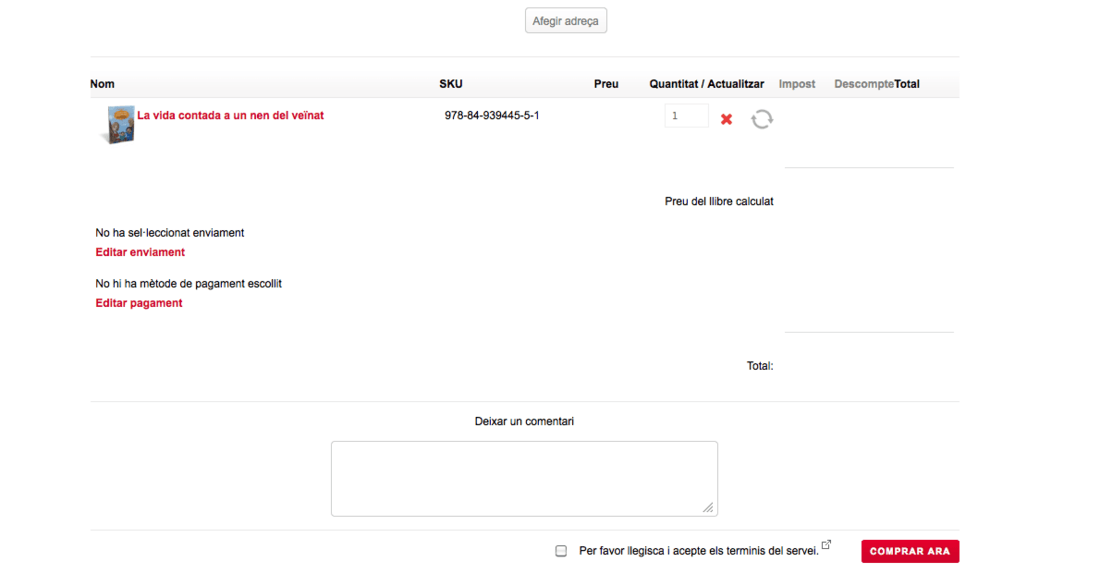Click the 'Descompte' column header
Viewport: 1100px width, 574px height.
click(864, 84)
